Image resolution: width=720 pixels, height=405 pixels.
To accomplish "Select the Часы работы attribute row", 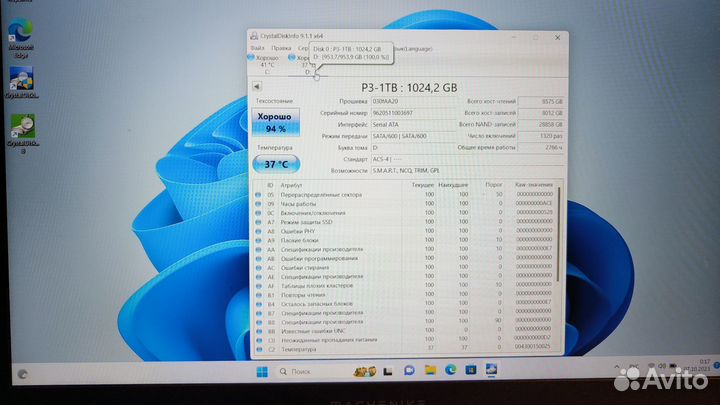I will click(404, 204).
